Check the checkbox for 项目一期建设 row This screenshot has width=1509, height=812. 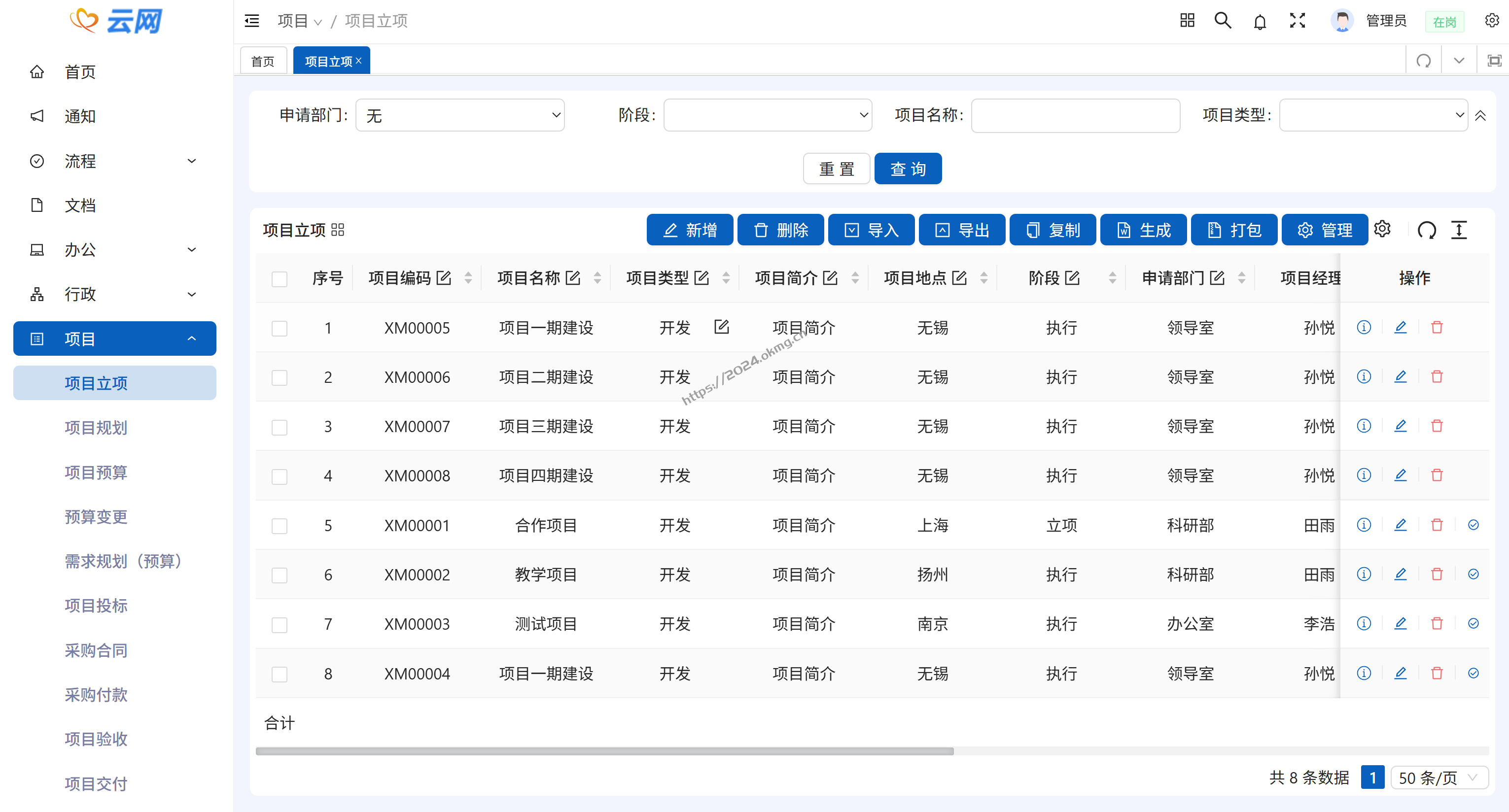point(280,328)
